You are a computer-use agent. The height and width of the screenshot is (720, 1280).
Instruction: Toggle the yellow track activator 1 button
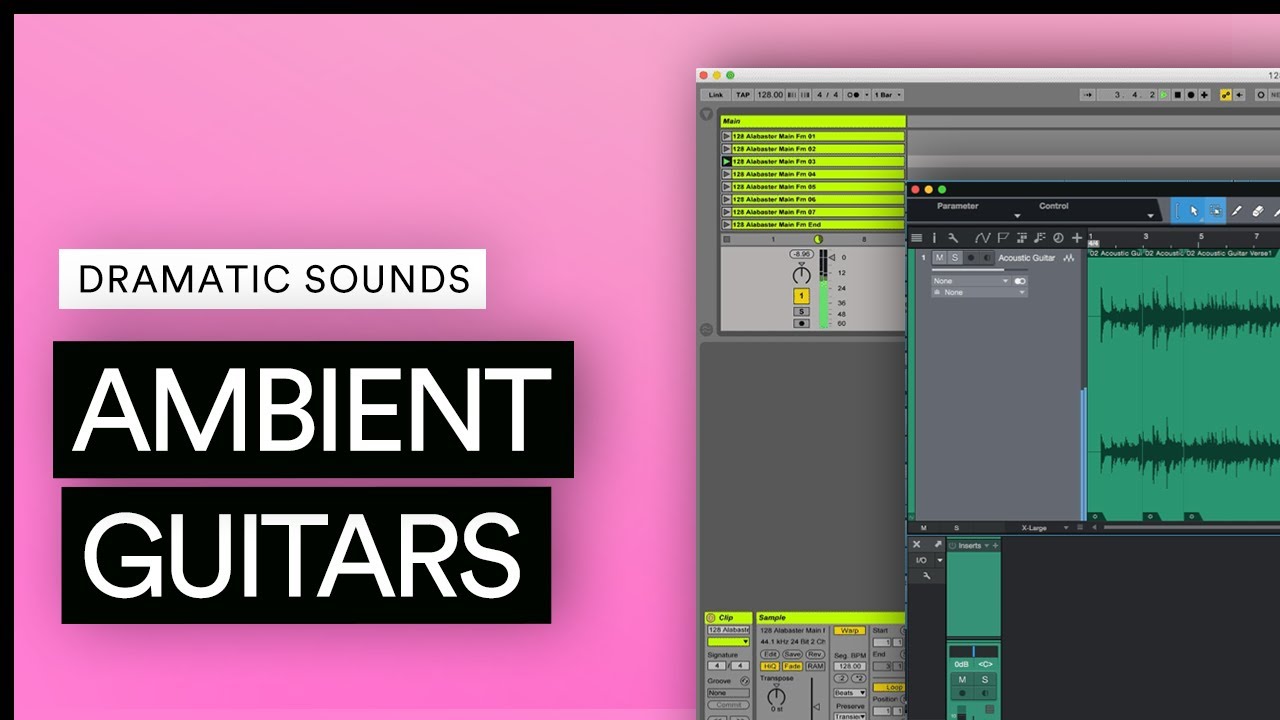(801, 296)
